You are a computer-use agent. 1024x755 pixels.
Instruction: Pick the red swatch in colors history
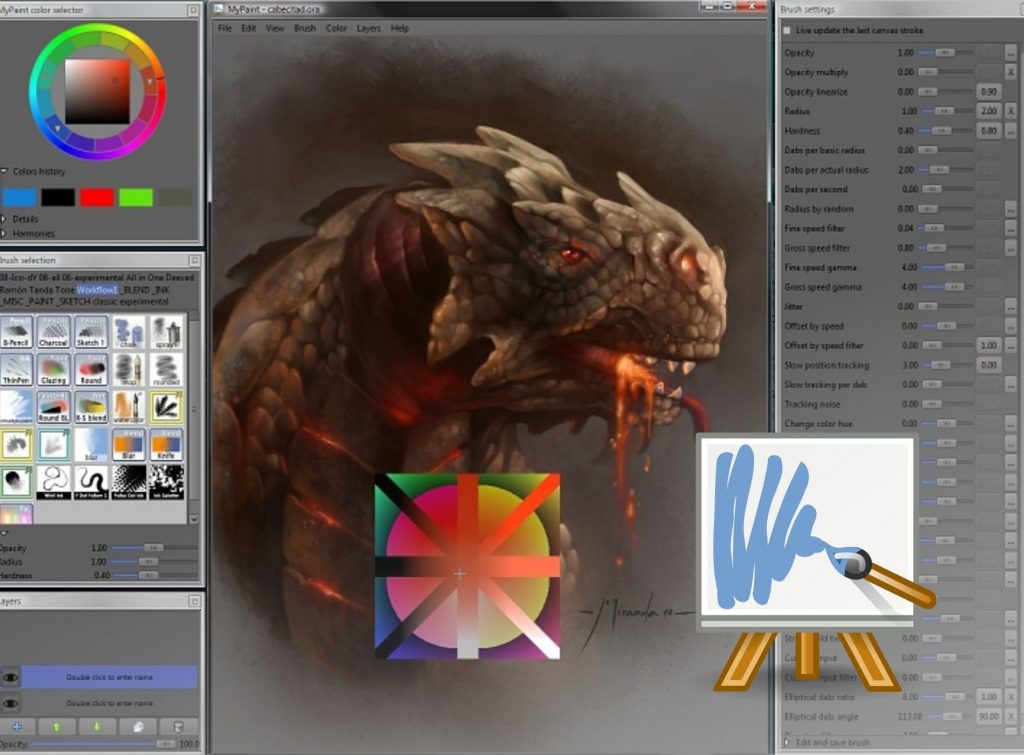[x=96, y=197]
